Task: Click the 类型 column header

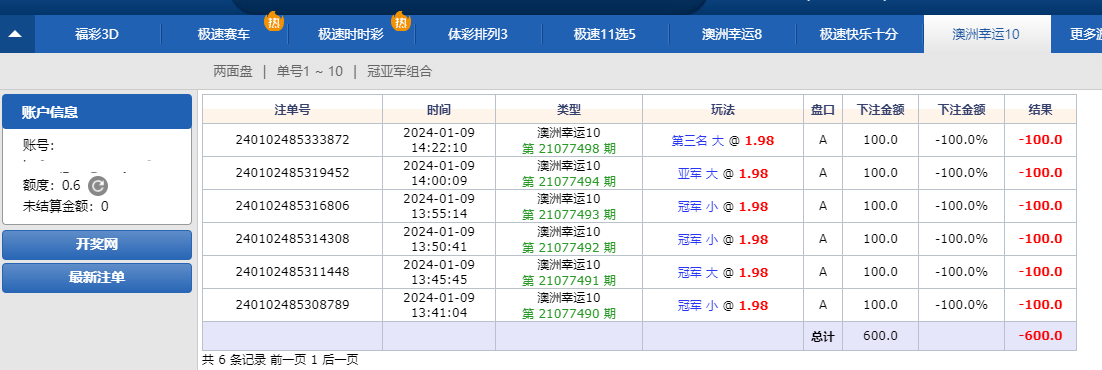Action: pos(569,110)
